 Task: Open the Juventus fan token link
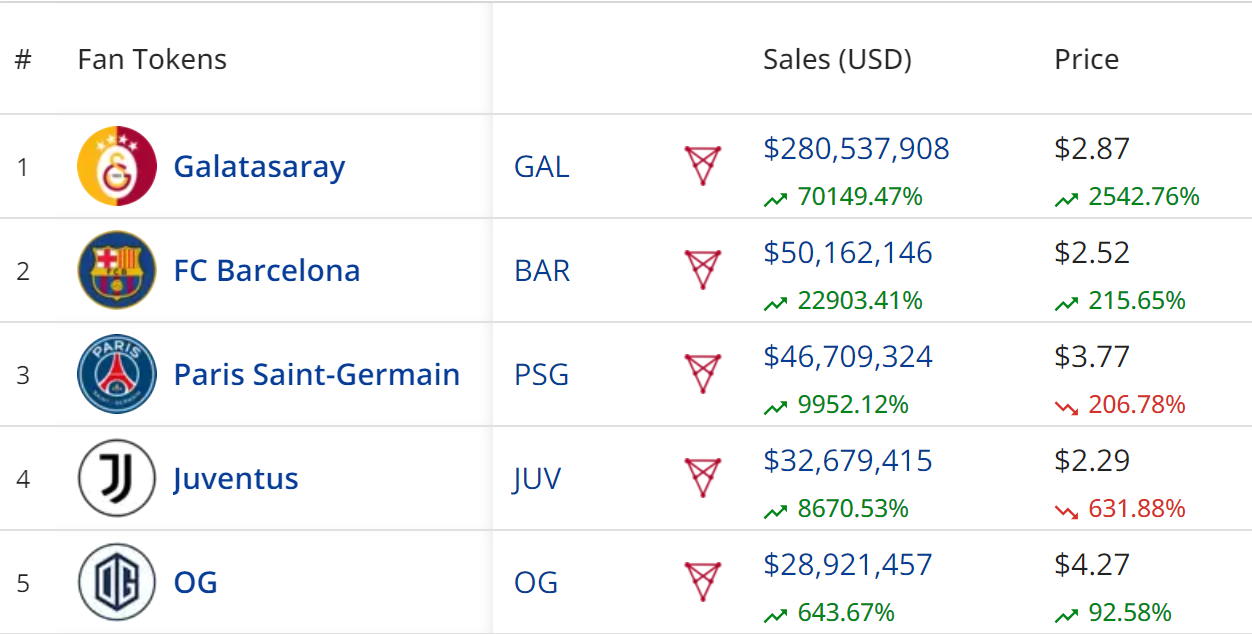[235, 478]
